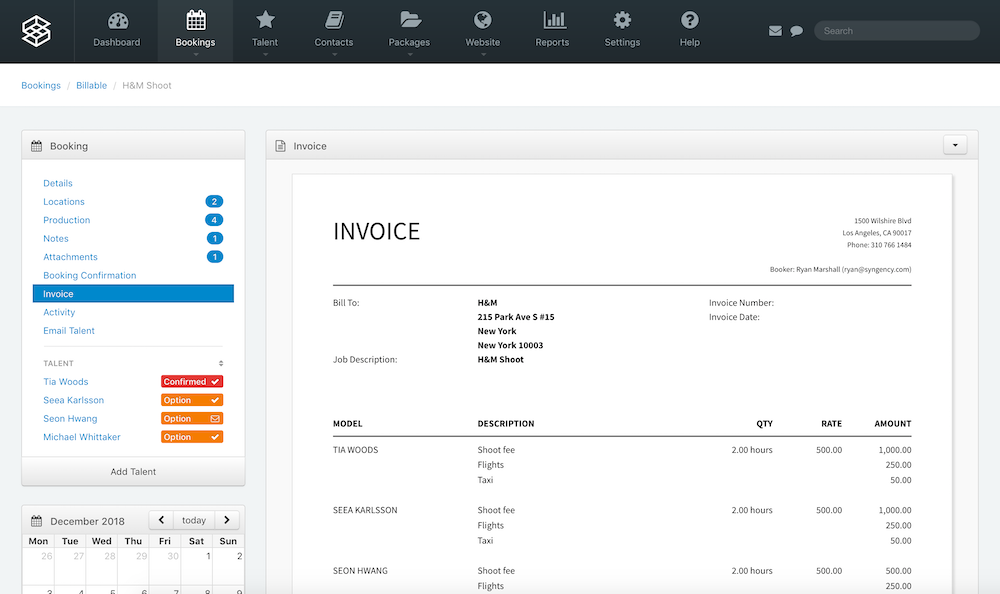
Task: Click the Invoice panel document icon
Action: point(280,146)
